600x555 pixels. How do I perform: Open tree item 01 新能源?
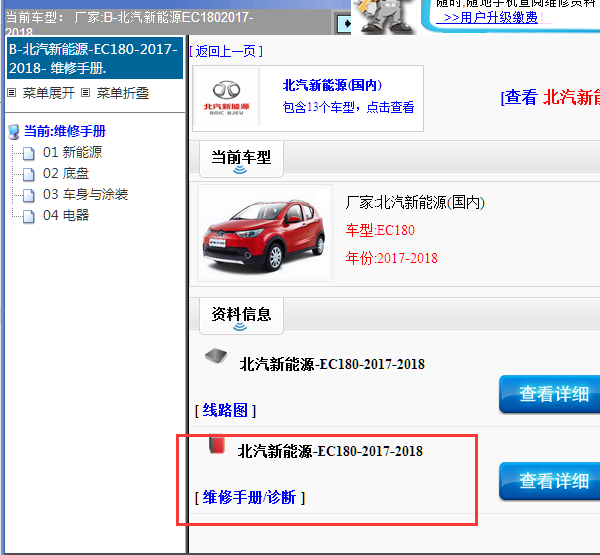[72, 152]
